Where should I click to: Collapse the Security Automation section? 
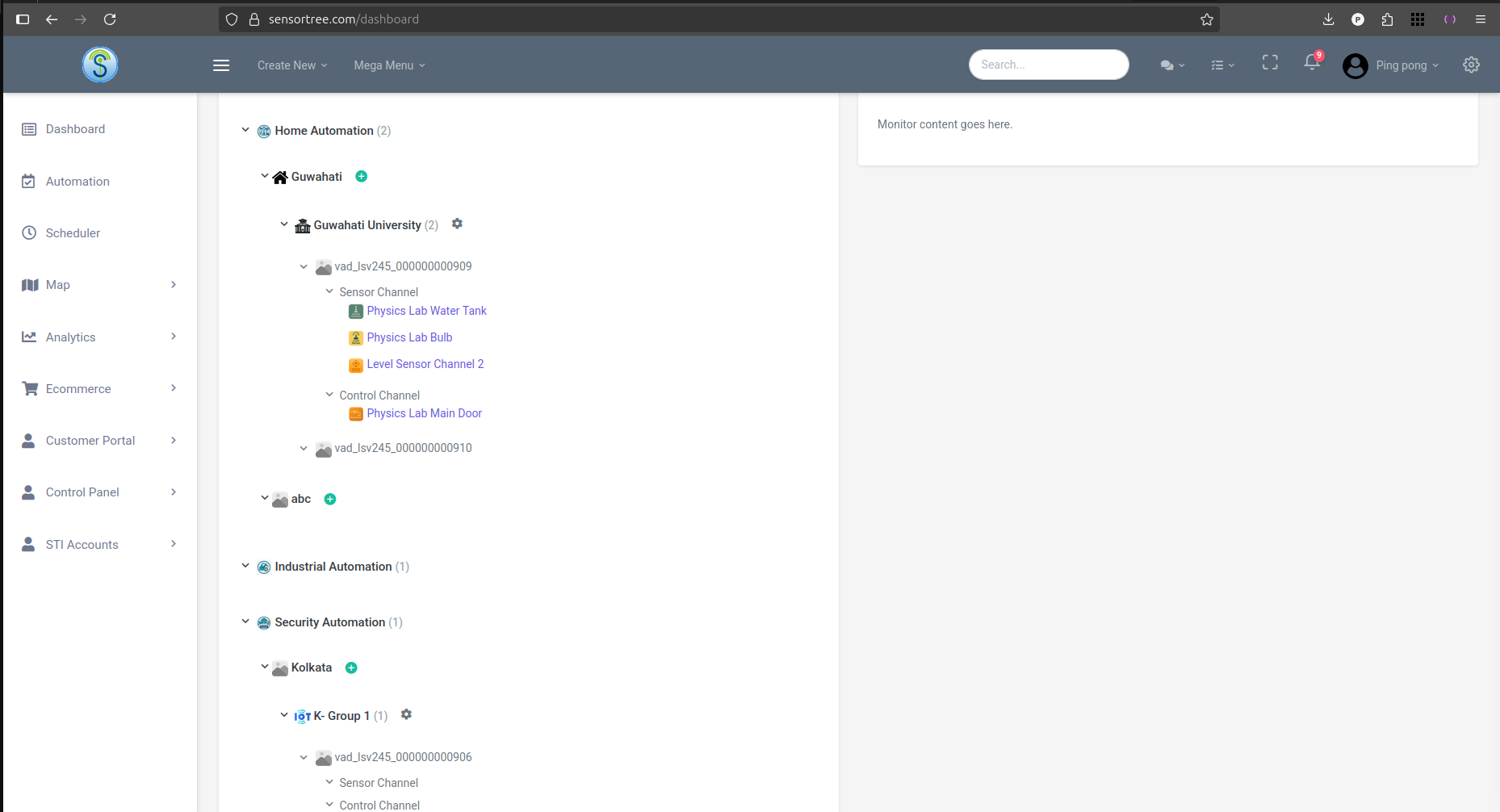coord(245,622)
